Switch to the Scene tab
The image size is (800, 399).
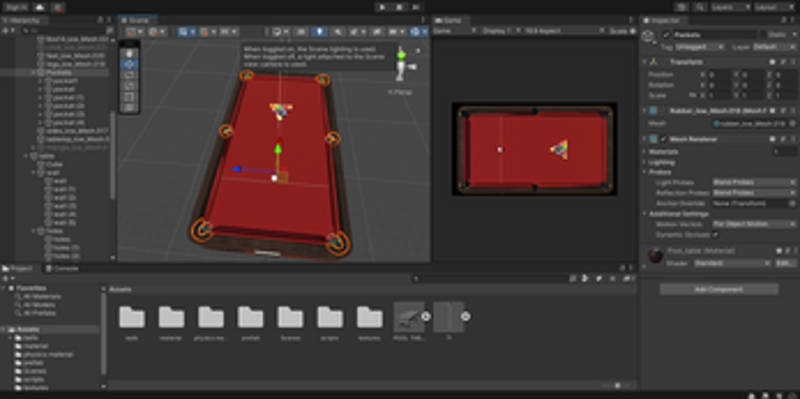click(x=137, y=20)
